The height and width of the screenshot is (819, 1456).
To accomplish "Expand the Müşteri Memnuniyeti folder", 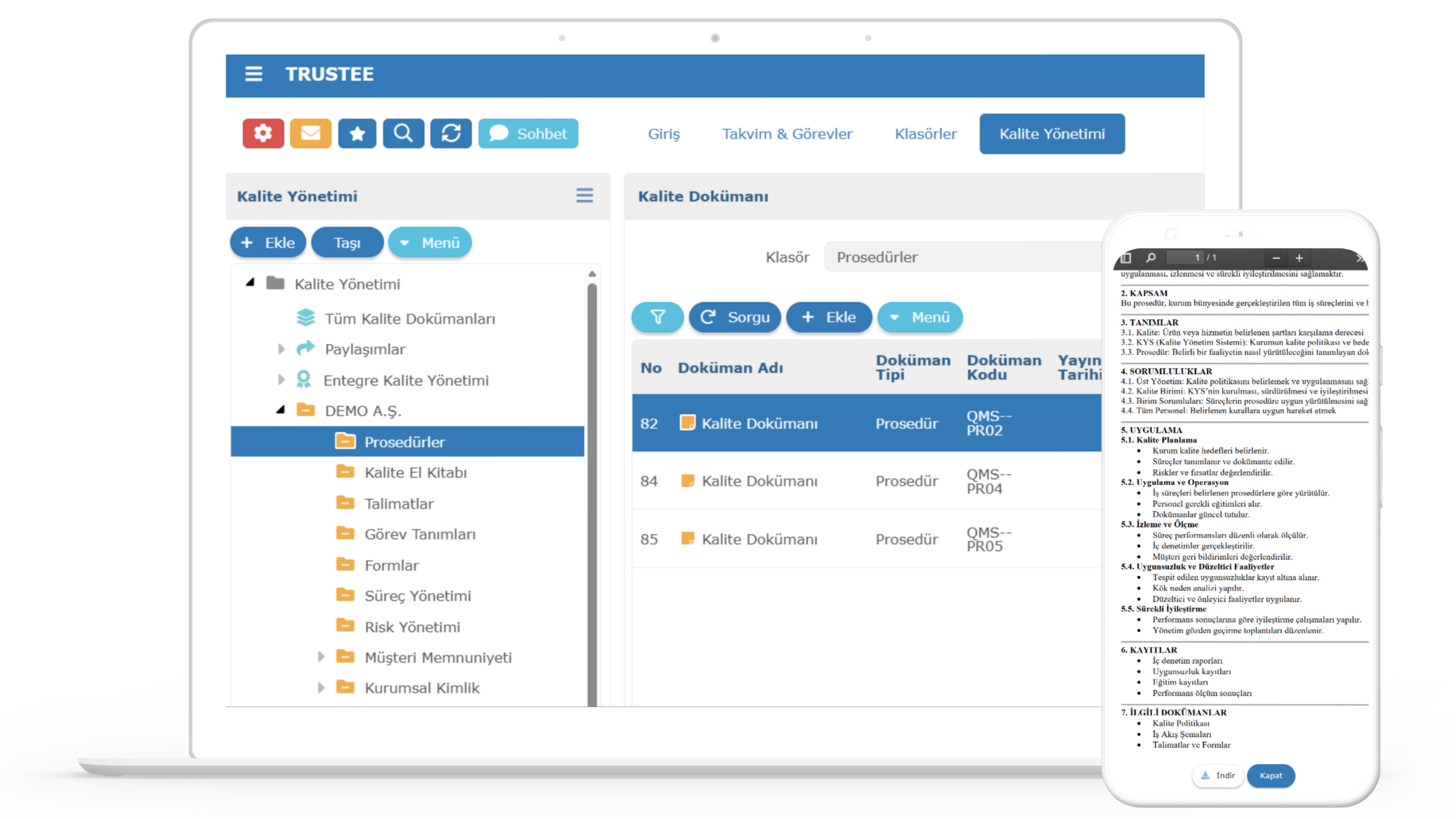I will (321, 657).
